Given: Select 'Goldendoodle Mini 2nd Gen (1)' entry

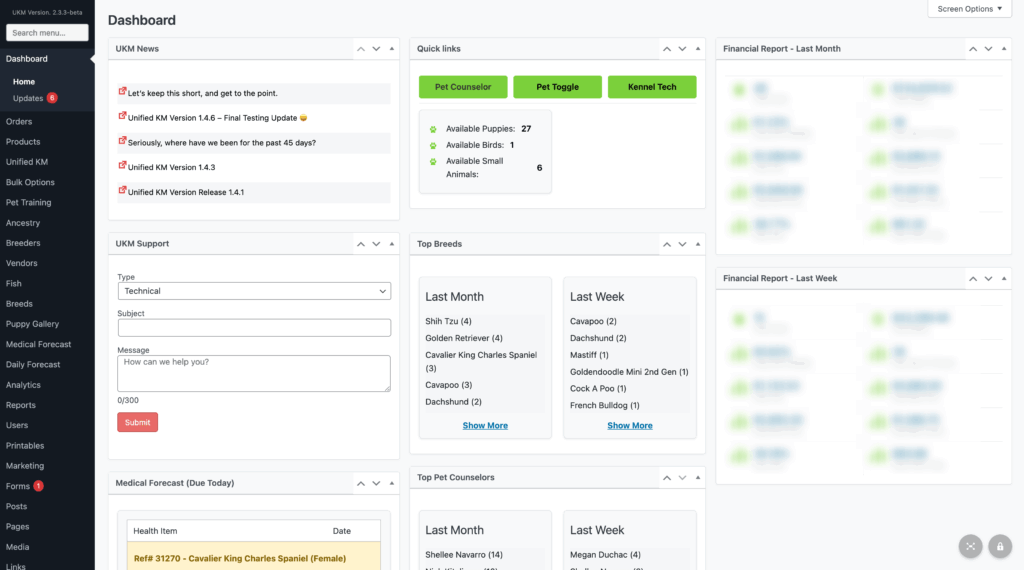Looking at the screenshot, I should point(629,372).
